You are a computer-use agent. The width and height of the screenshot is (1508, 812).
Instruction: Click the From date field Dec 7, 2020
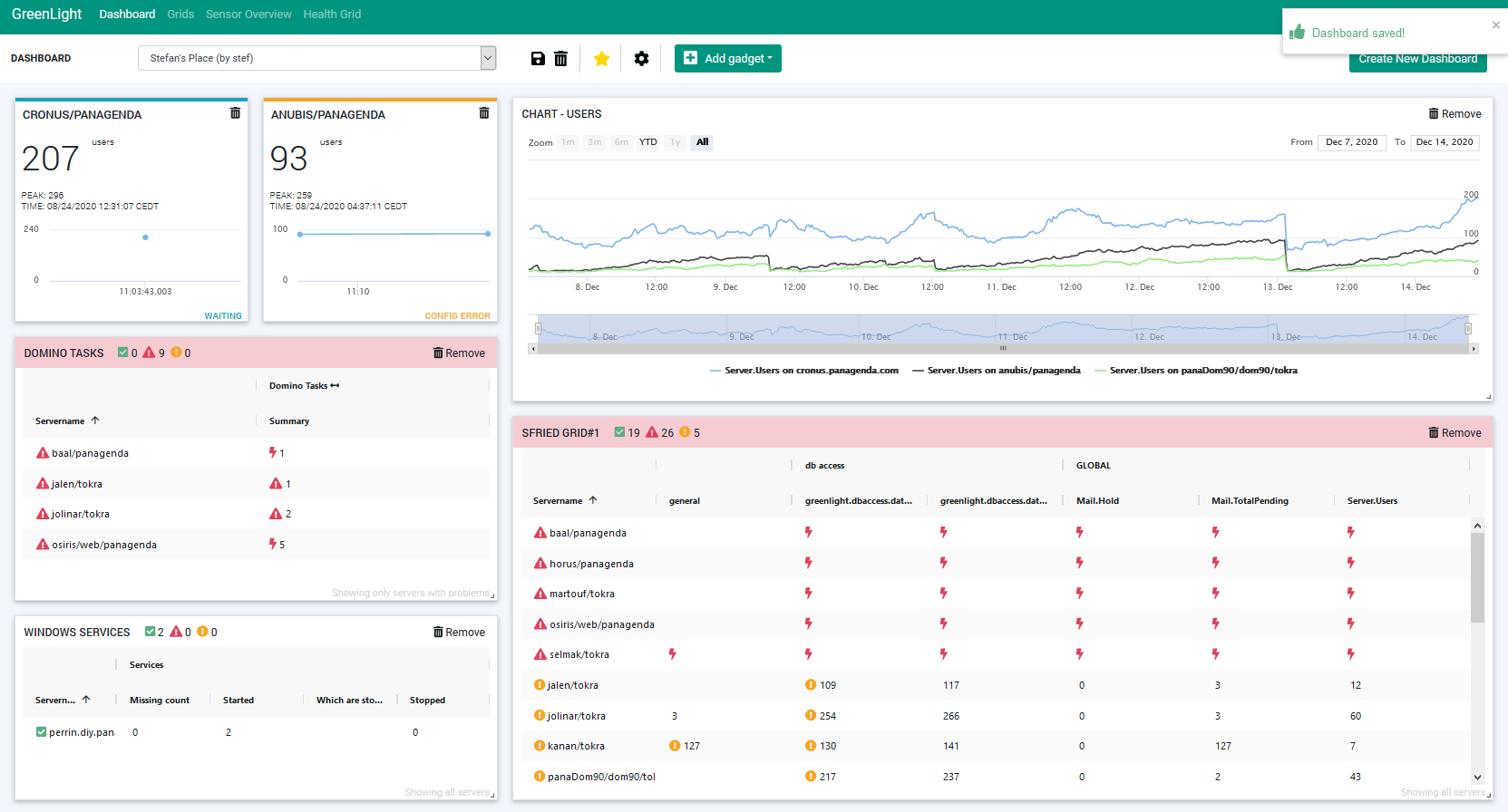pyautogui.click(x=1351, y=142)
